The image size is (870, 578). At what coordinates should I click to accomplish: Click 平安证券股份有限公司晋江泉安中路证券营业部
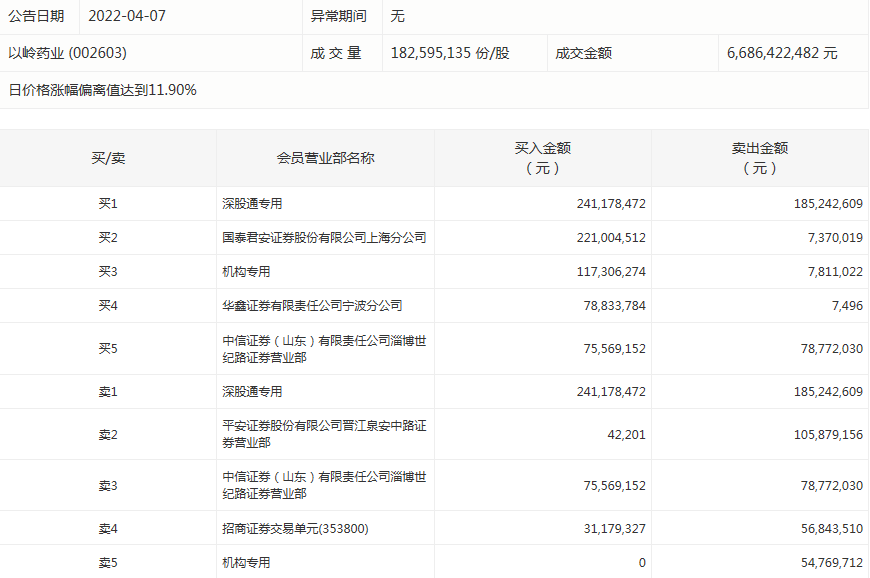[x=324, y=434]
